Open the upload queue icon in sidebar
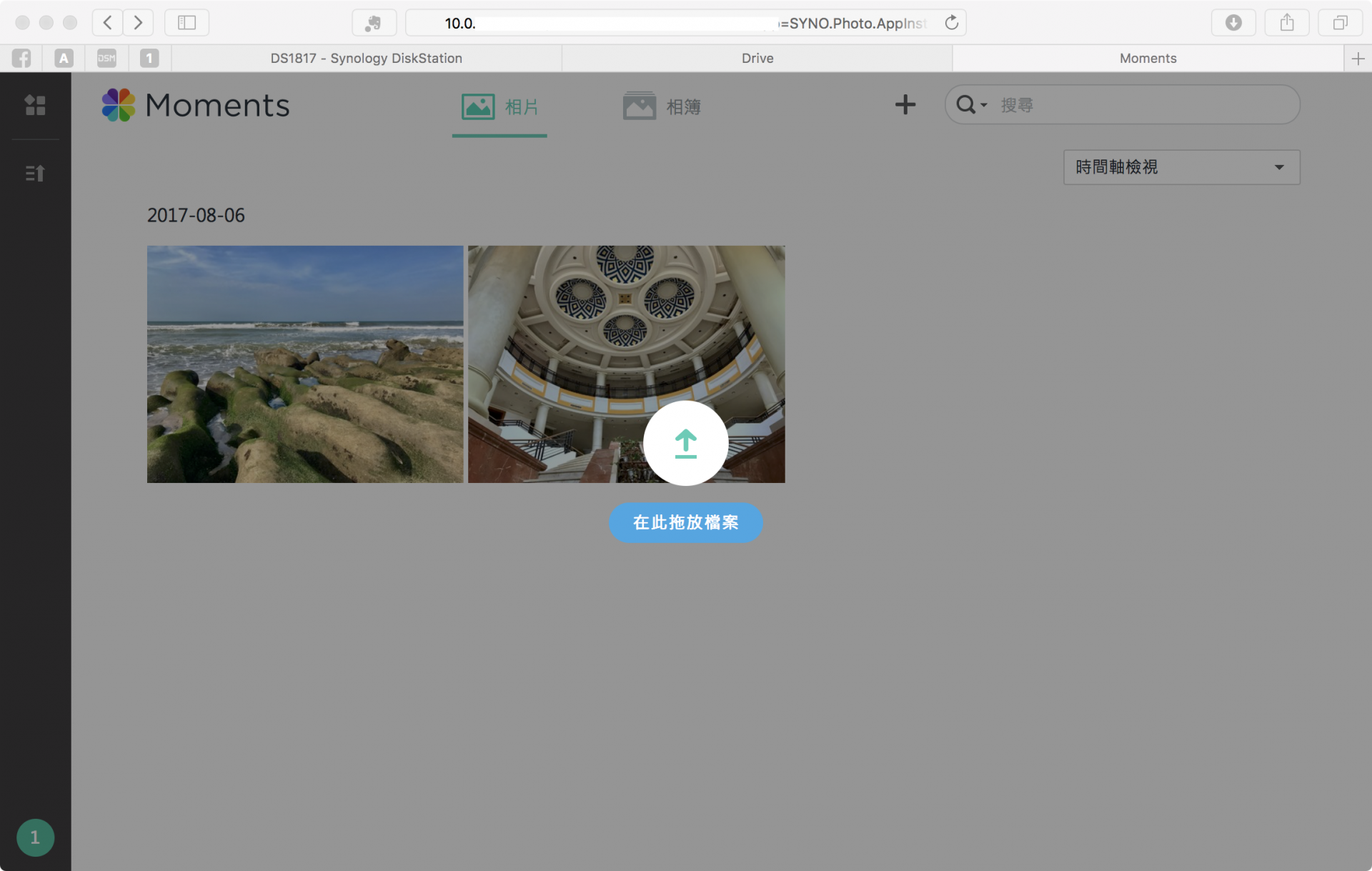 35,173
